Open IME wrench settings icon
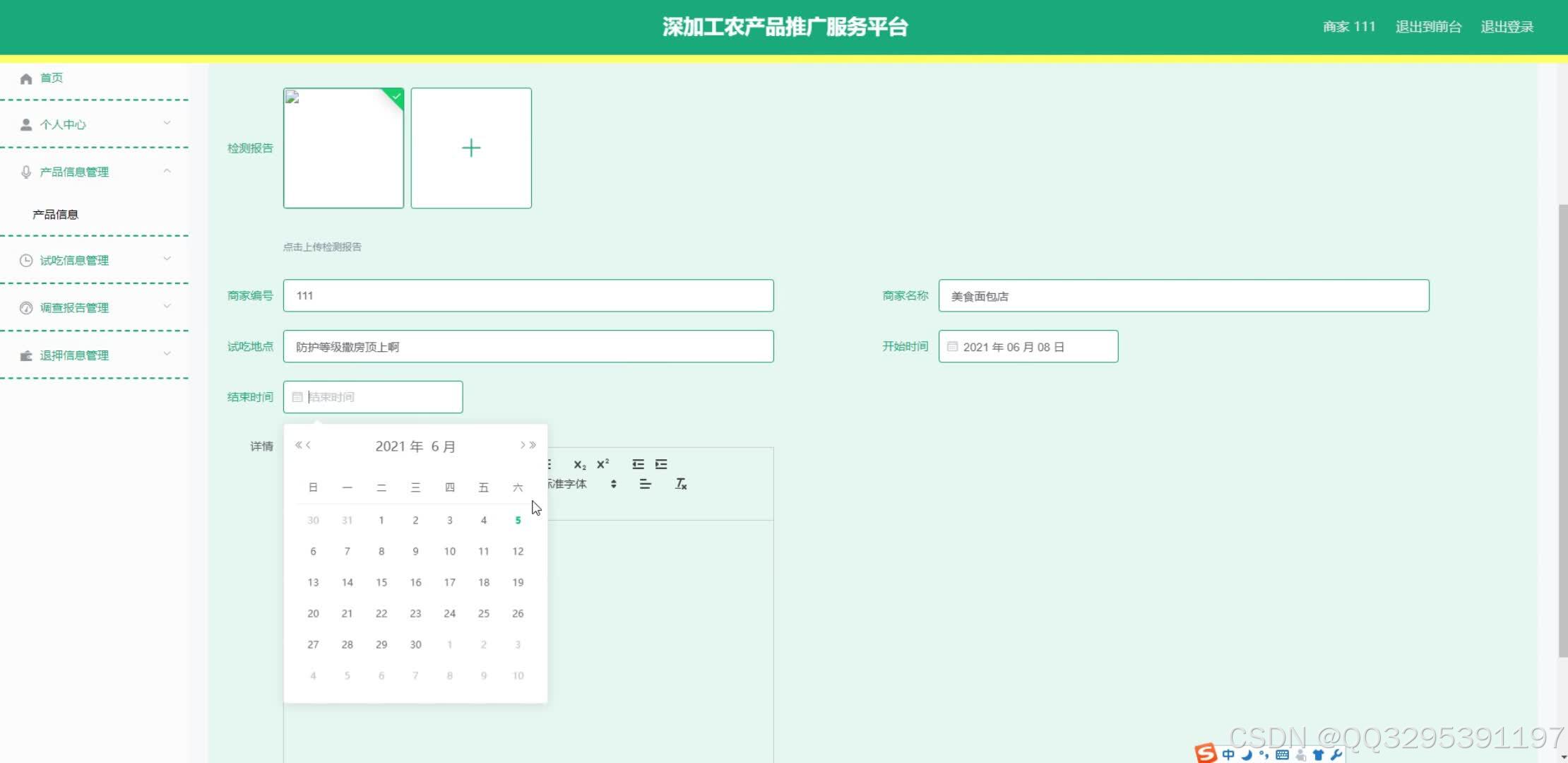Viewport: 1568px width, 763px height. tap(1336, 755)
